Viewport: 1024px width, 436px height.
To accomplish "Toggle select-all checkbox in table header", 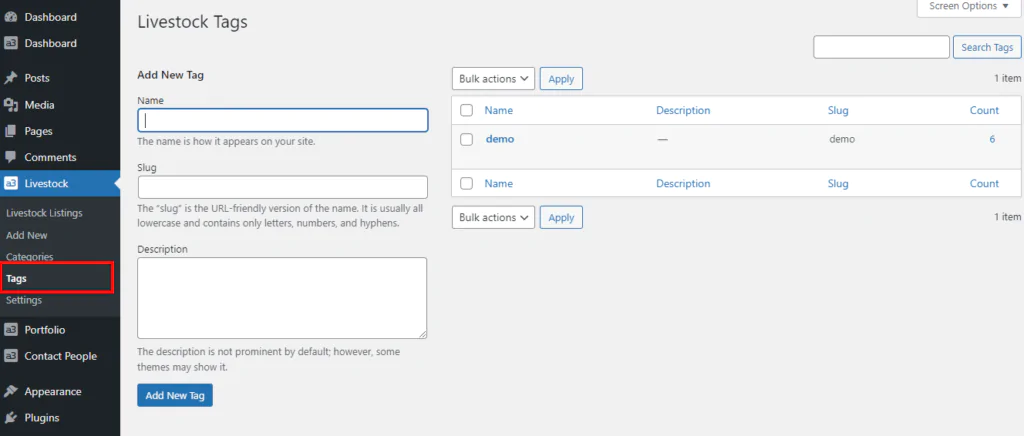I will pyautogui.click(x=466, y=111).
